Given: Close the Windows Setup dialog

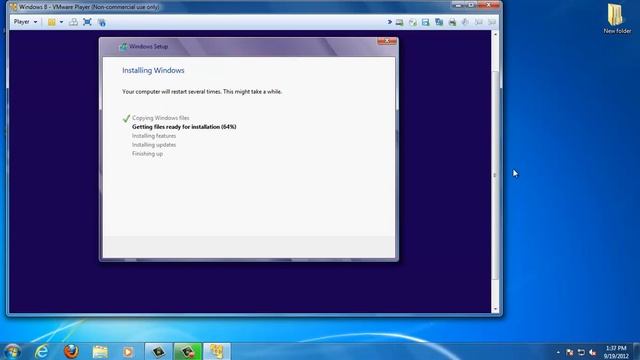Looking at the screenshot, I should [387, 41].
